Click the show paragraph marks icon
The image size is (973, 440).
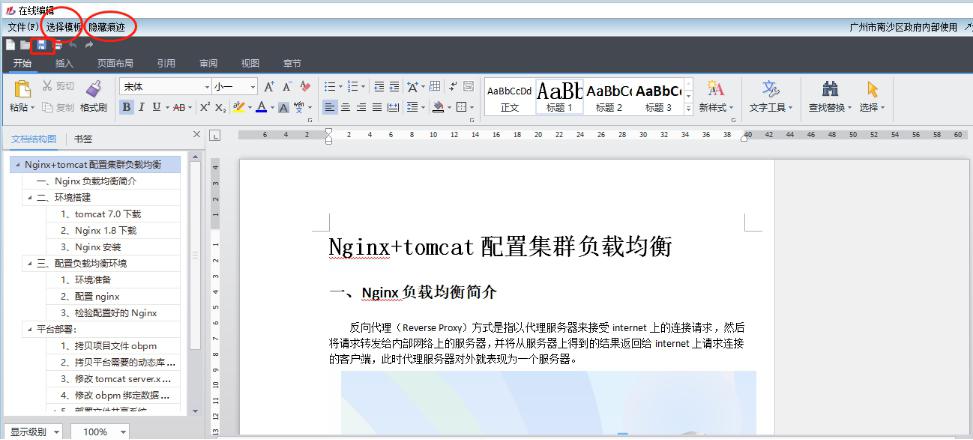(453, 86)
